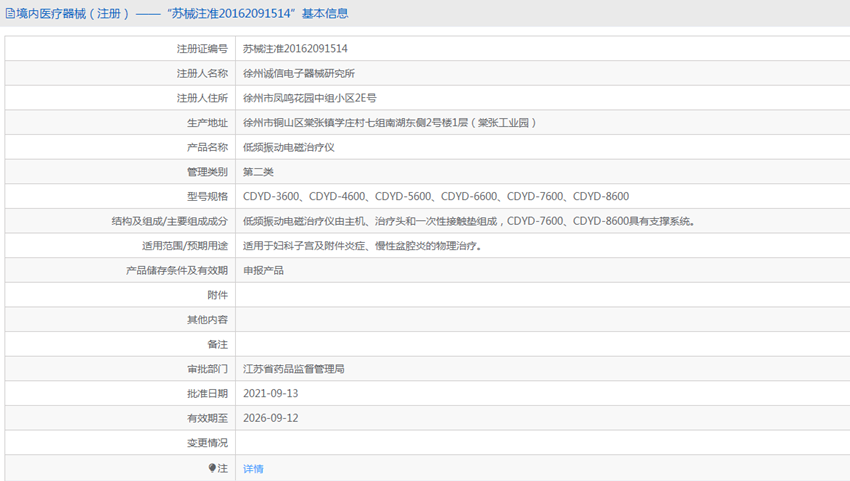Click registrant address 徐州市凤鸣花园中组小区2E号
Viewport: 850px width, 481px height.
[310, 98]
